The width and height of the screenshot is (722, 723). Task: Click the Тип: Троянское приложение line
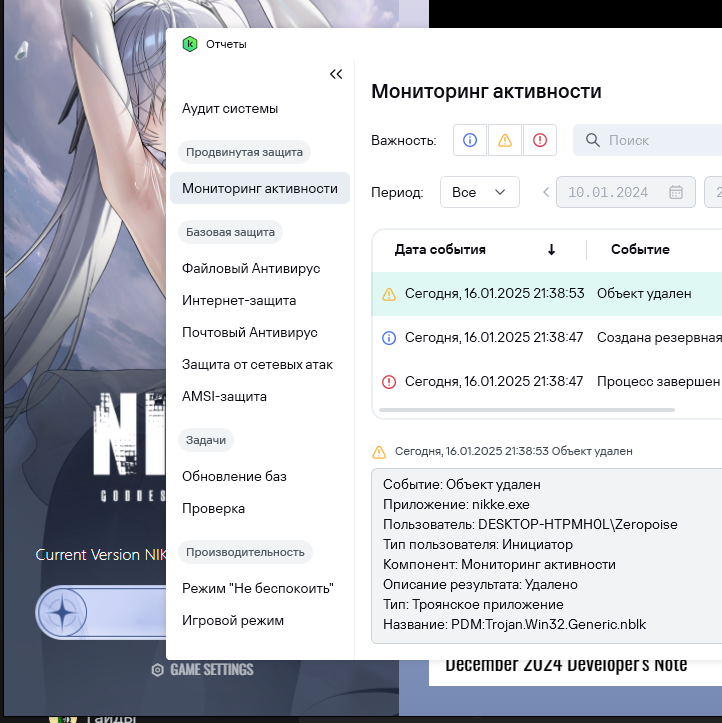coord(473,604)
